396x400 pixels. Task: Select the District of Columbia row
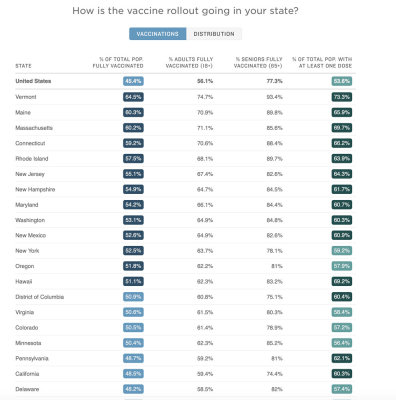(x=185, y=297)
